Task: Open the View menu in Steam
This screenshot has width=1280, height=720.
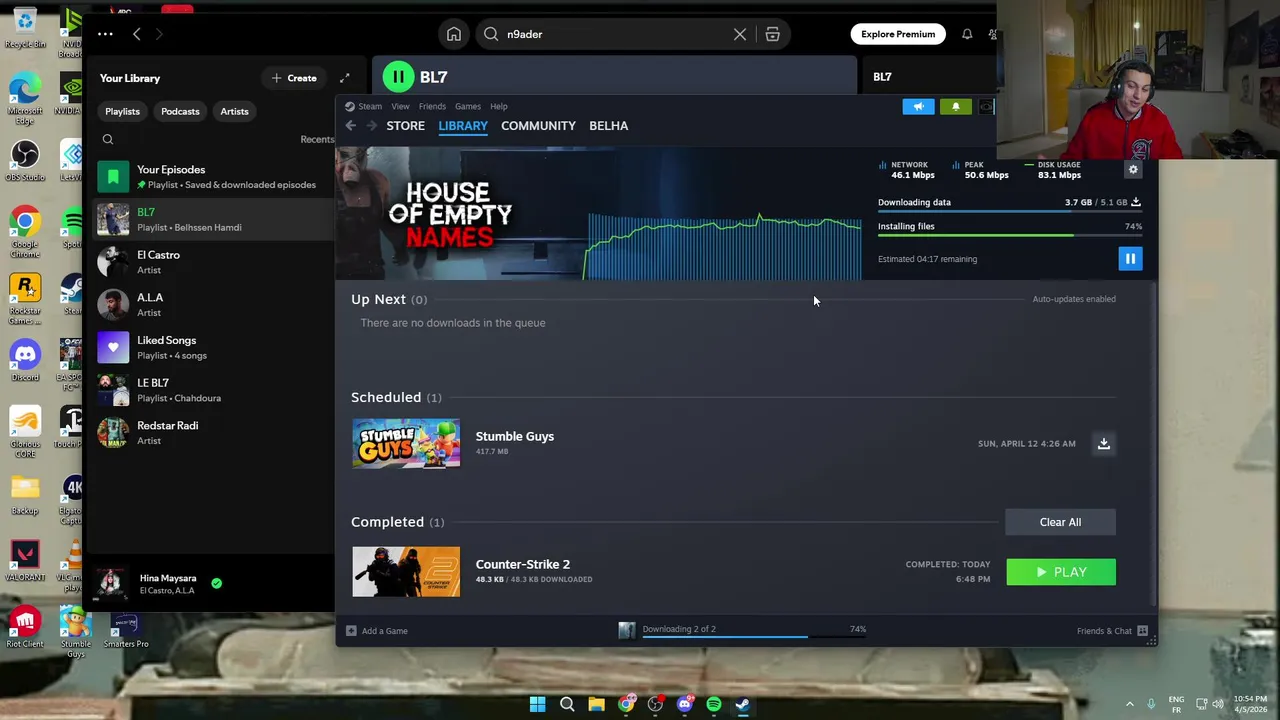Action: (x=400, y=106)
